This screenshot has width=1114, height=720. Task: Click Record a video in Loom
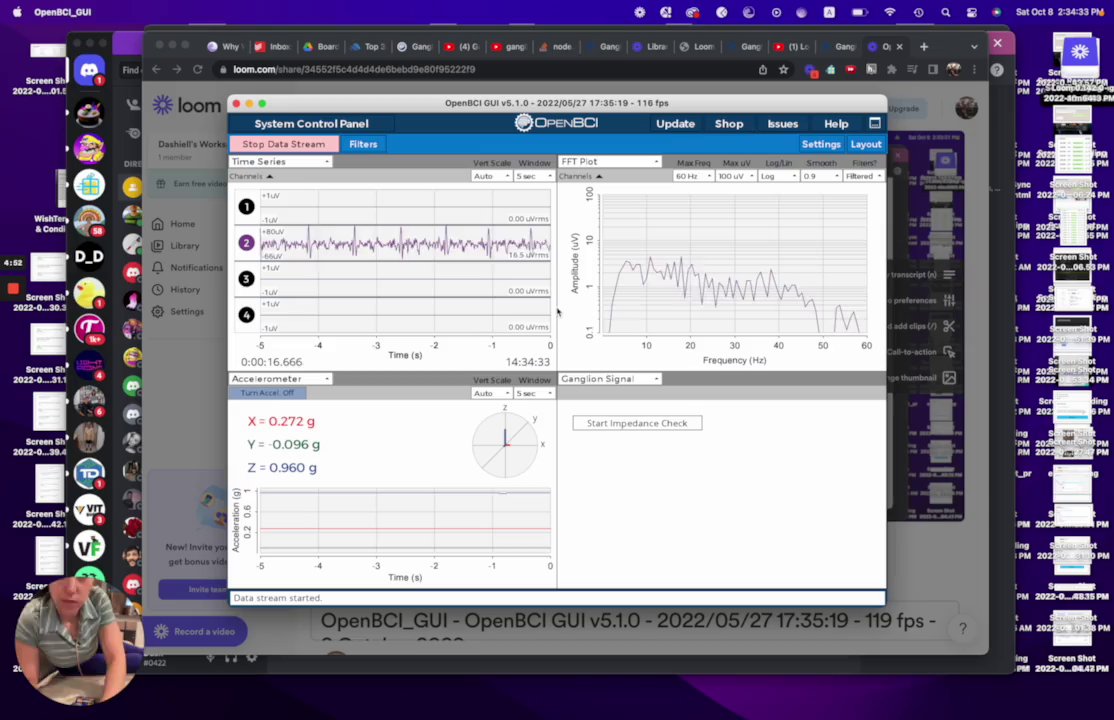click(x=195, y=631)
